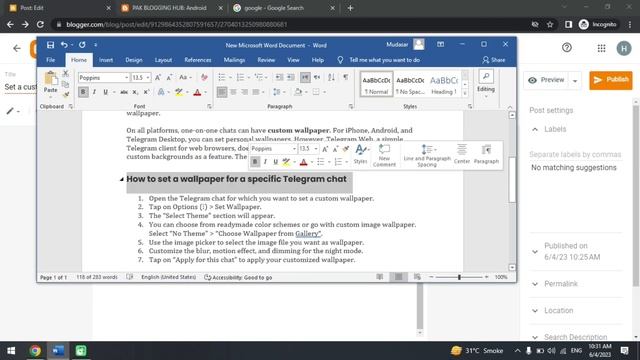This screenshot has width=640, height=360.
Task: Click Editing find icon in ribbon
Action: click(486, 76)
